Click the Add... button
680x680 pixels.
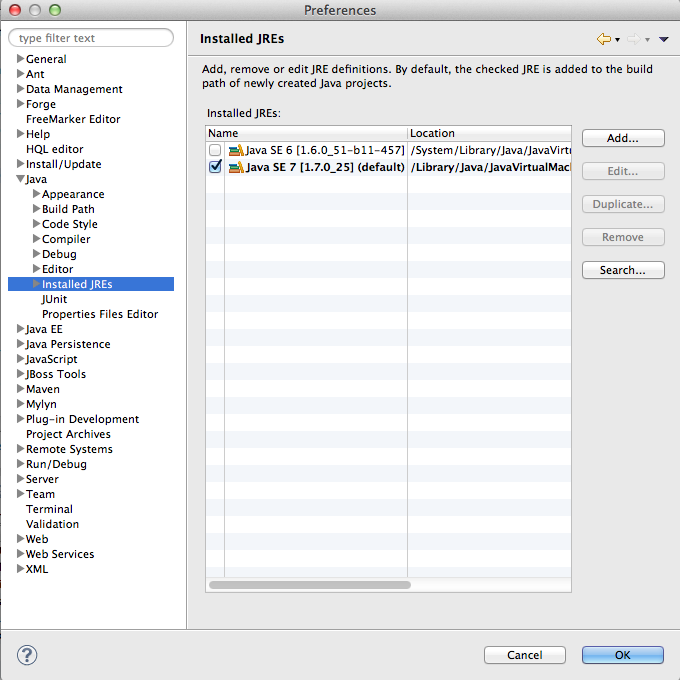[623, 138]
